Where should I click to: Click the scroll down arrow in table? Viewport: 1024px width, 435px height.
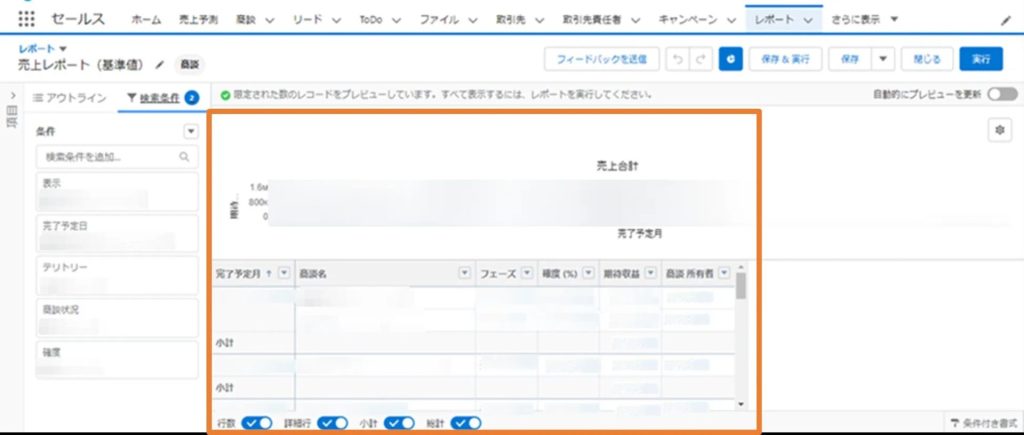[x=741, y=404]
